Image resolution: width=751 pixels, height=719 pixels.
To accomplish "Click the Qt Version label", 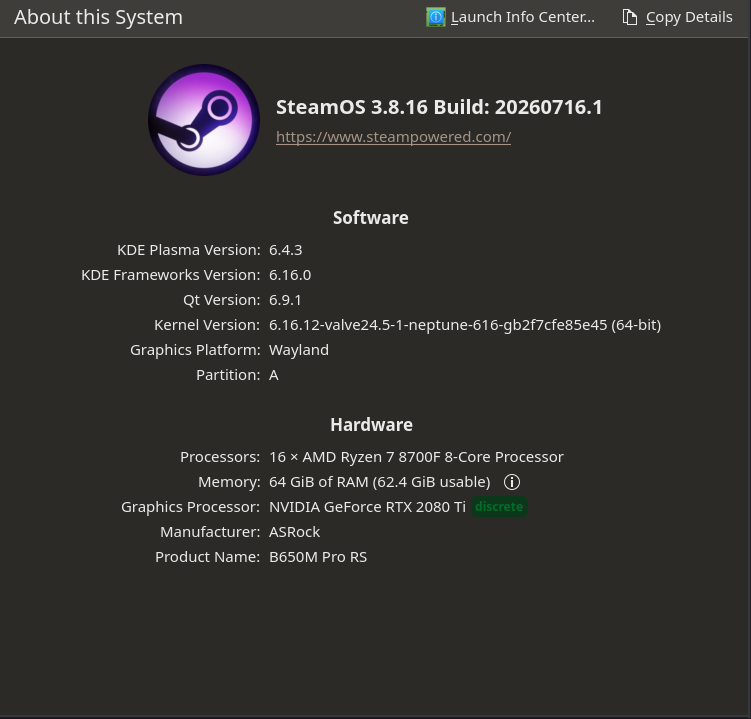I will click(222, 300).
